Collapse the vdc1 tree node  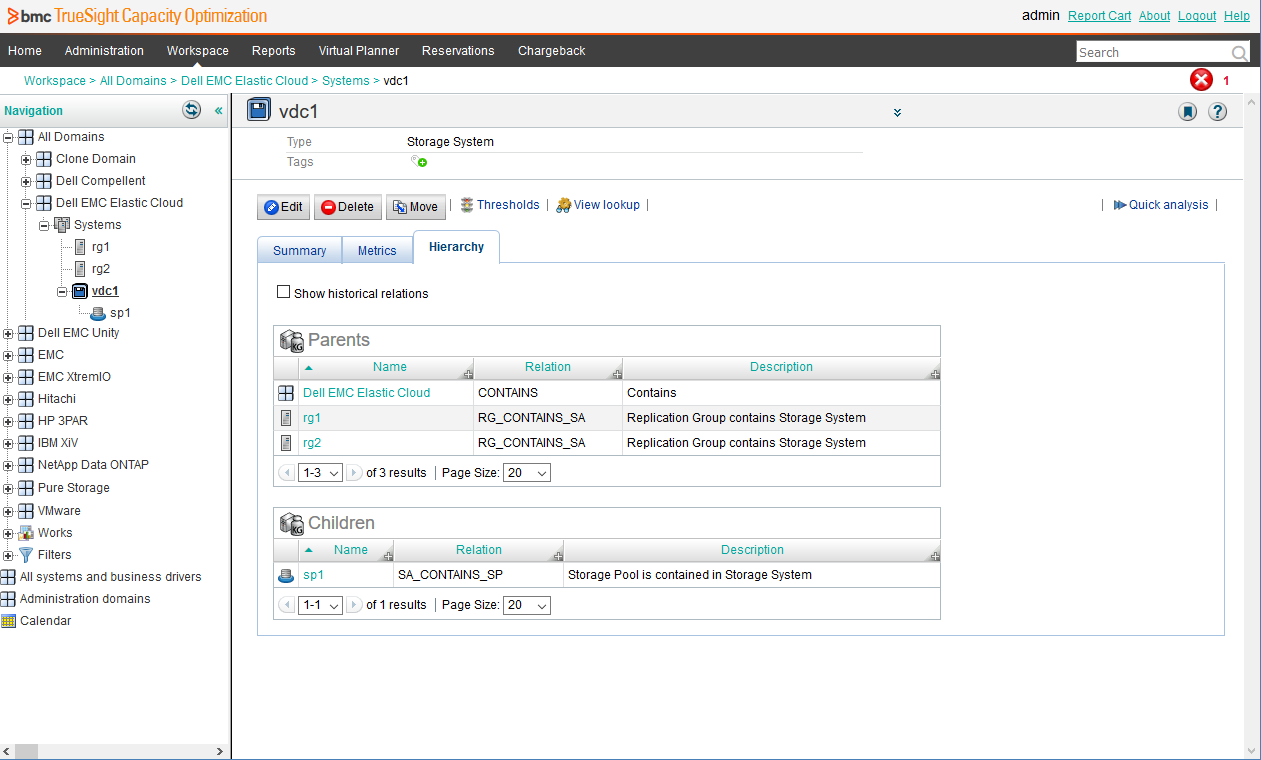coord(62,292)
